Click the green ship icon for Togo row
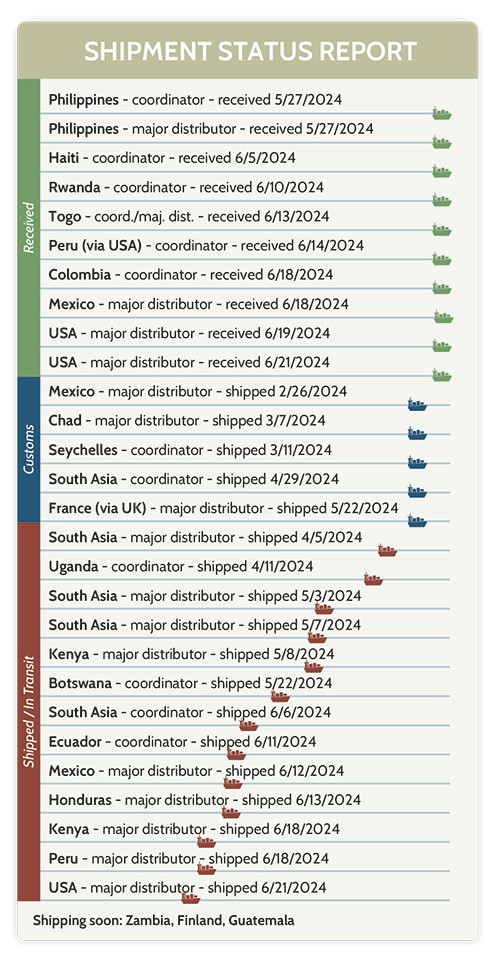The height and width of the screenshot is (963, 500). pos(442,229)
